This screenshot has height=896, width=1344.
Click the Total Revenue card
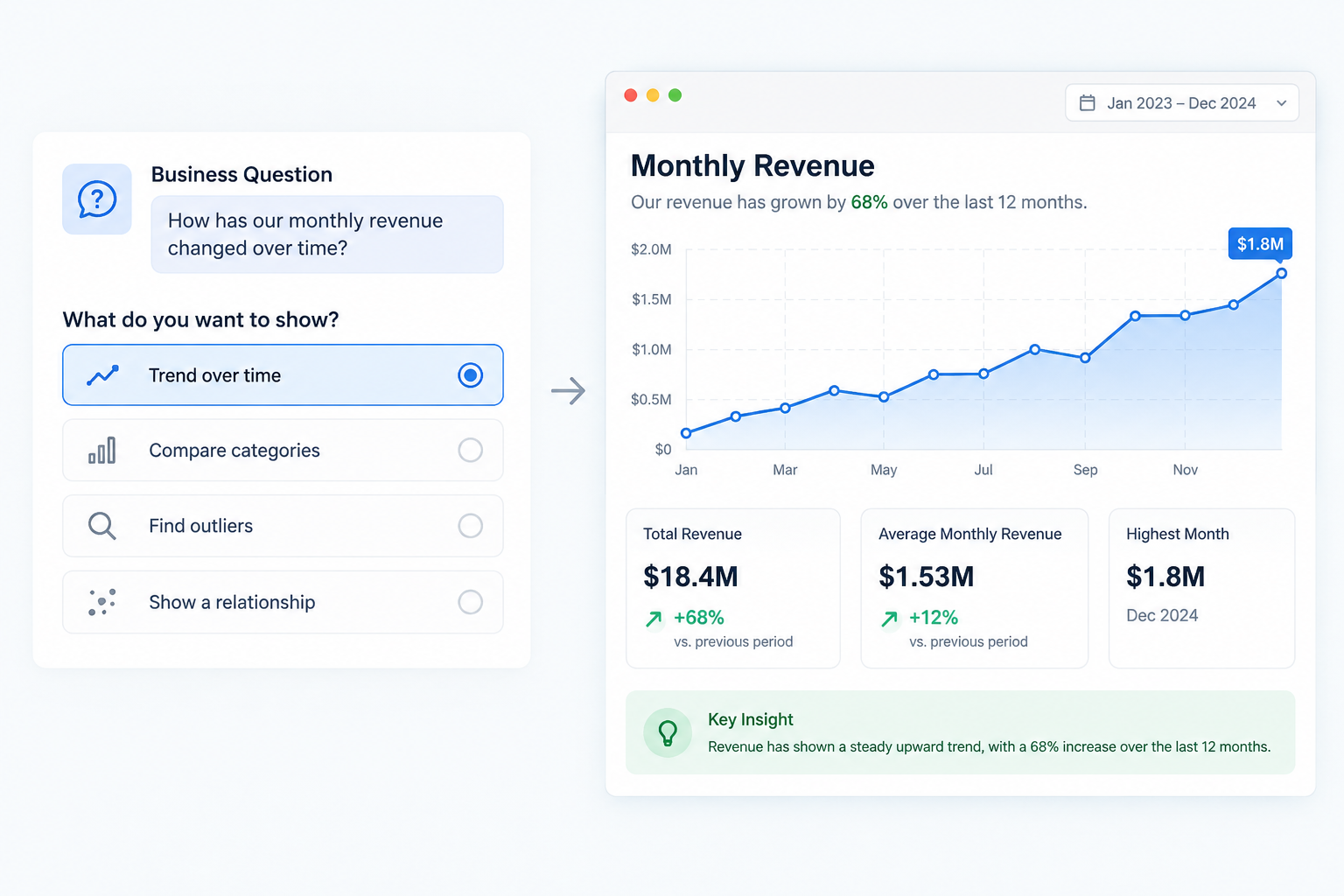[x=733, y=588]
